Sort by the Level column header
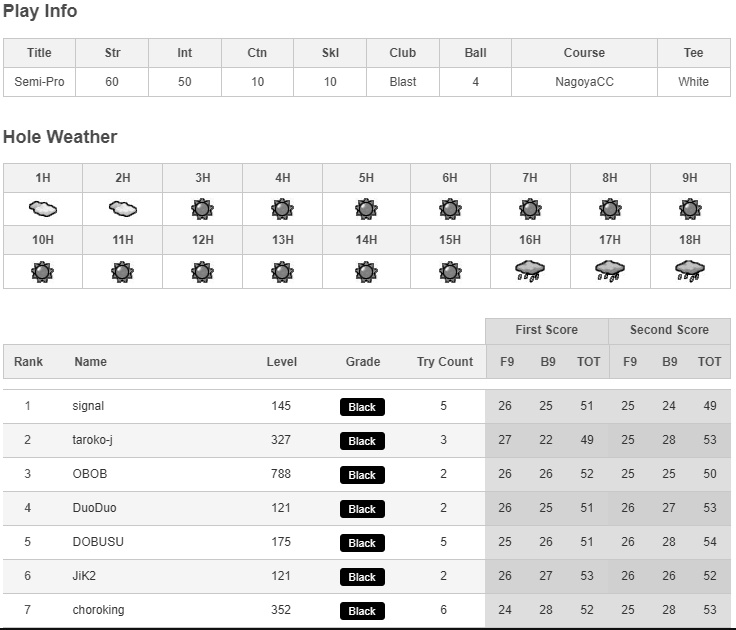This screenshot has height=630, width=736. click(x=281, y=362)
